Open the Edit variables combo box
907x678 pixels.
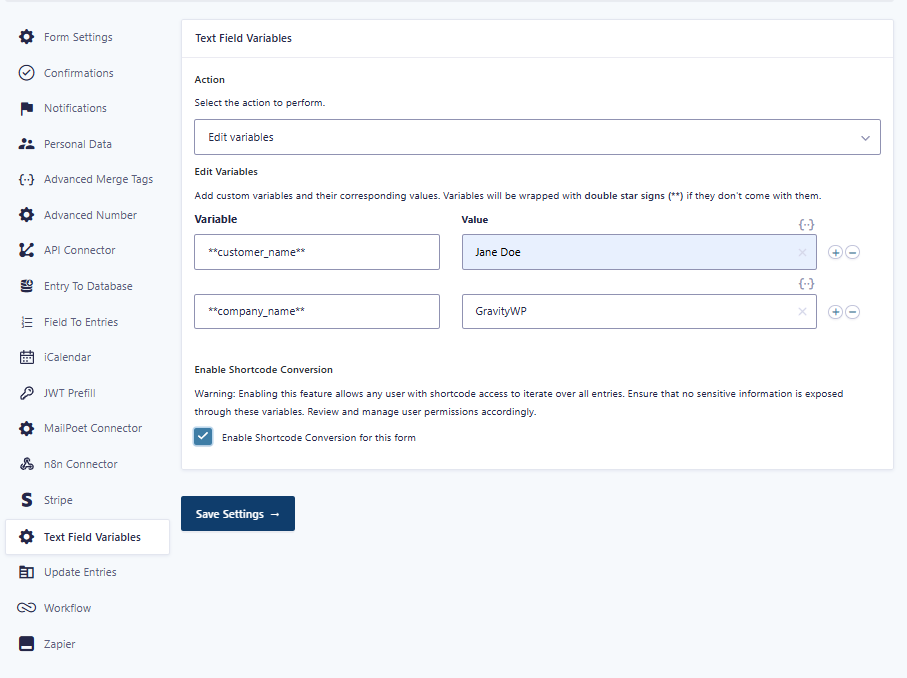point(536,137)
